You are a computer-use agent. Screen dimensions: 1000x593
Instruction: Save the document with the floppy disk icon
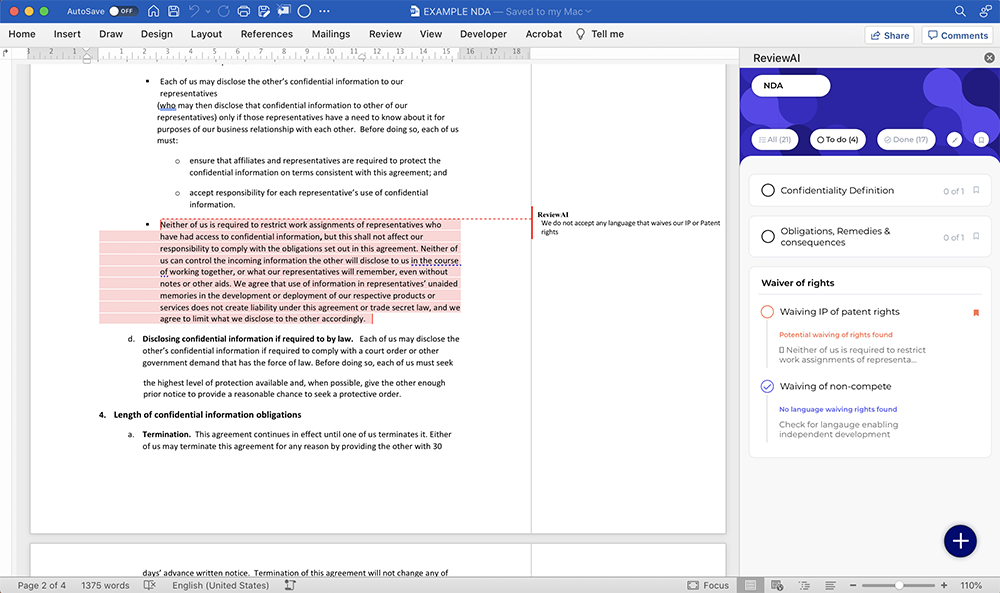[x=173, y=11]
